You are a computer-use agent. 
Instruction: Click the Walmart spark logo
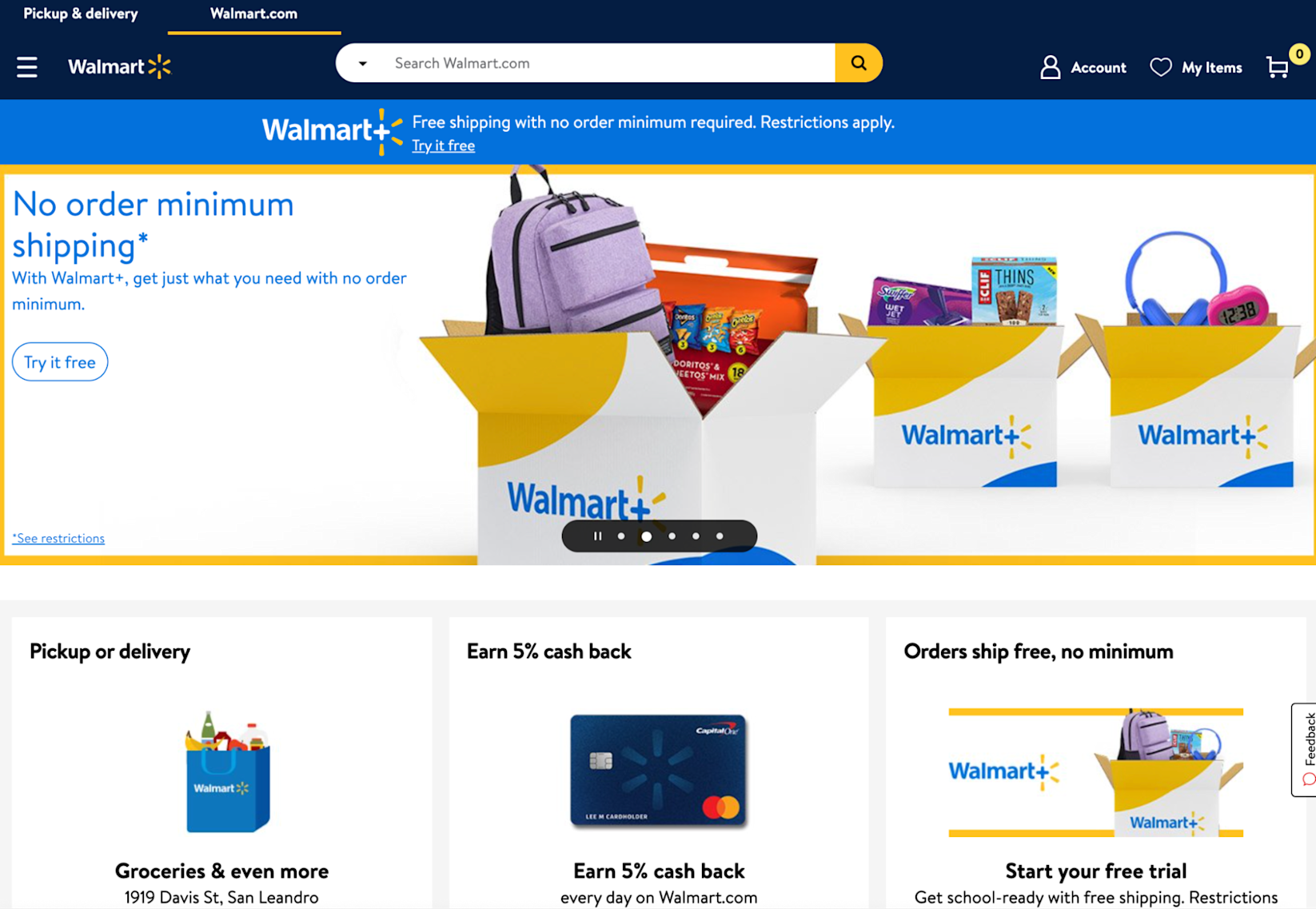(x=119, y=66)
